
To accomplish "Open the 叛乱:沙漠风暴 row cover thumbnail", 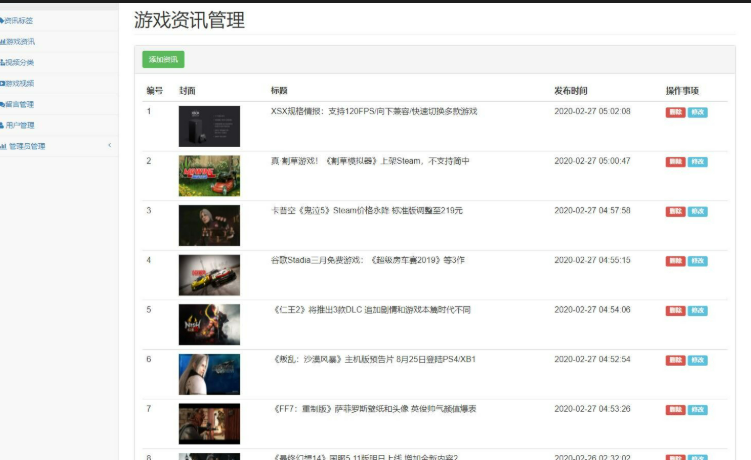I will tap(209, 374).
